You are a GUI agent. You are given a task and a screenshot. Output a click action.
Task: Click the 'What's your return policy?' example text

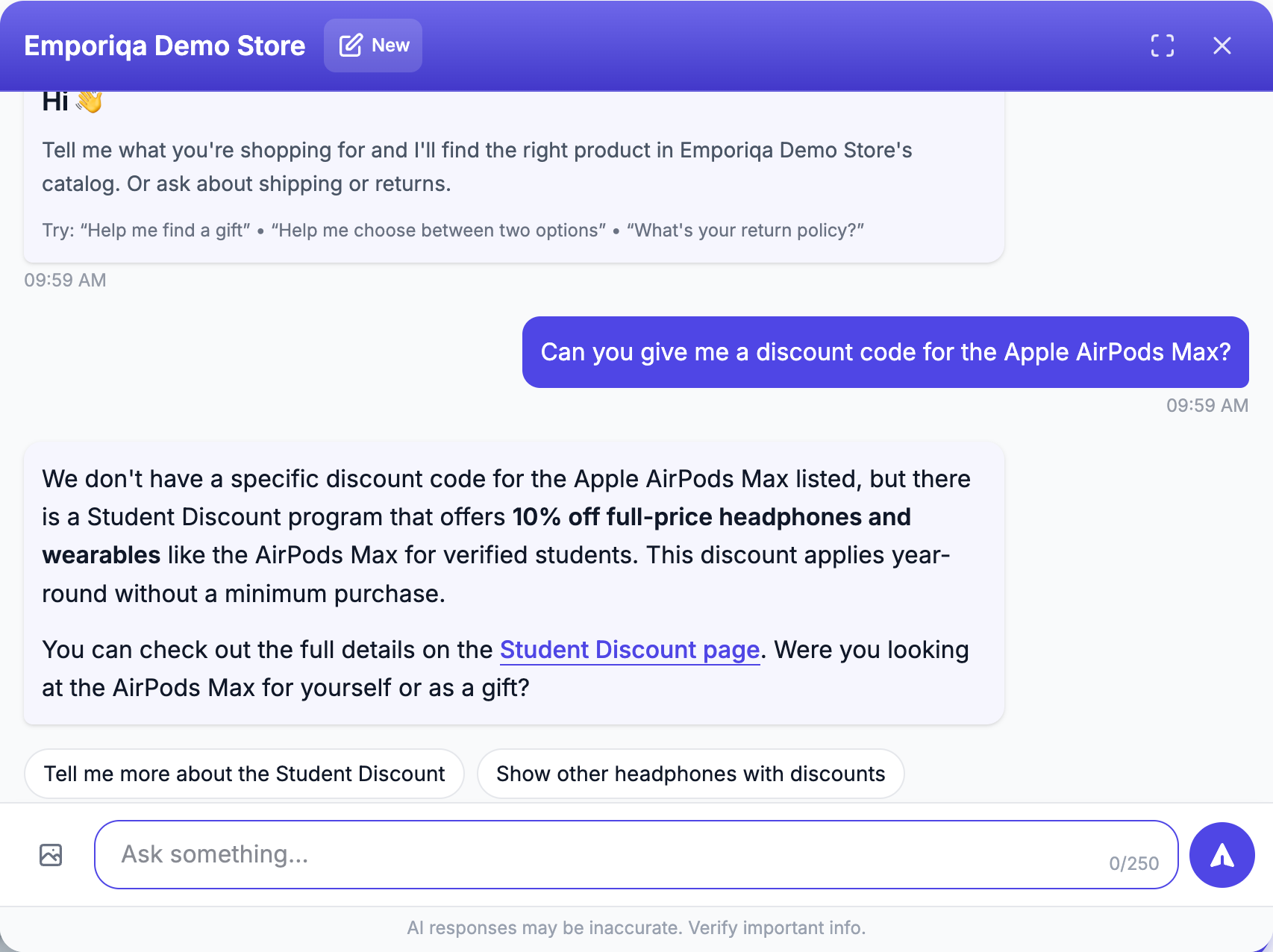[x=745, y=231]
